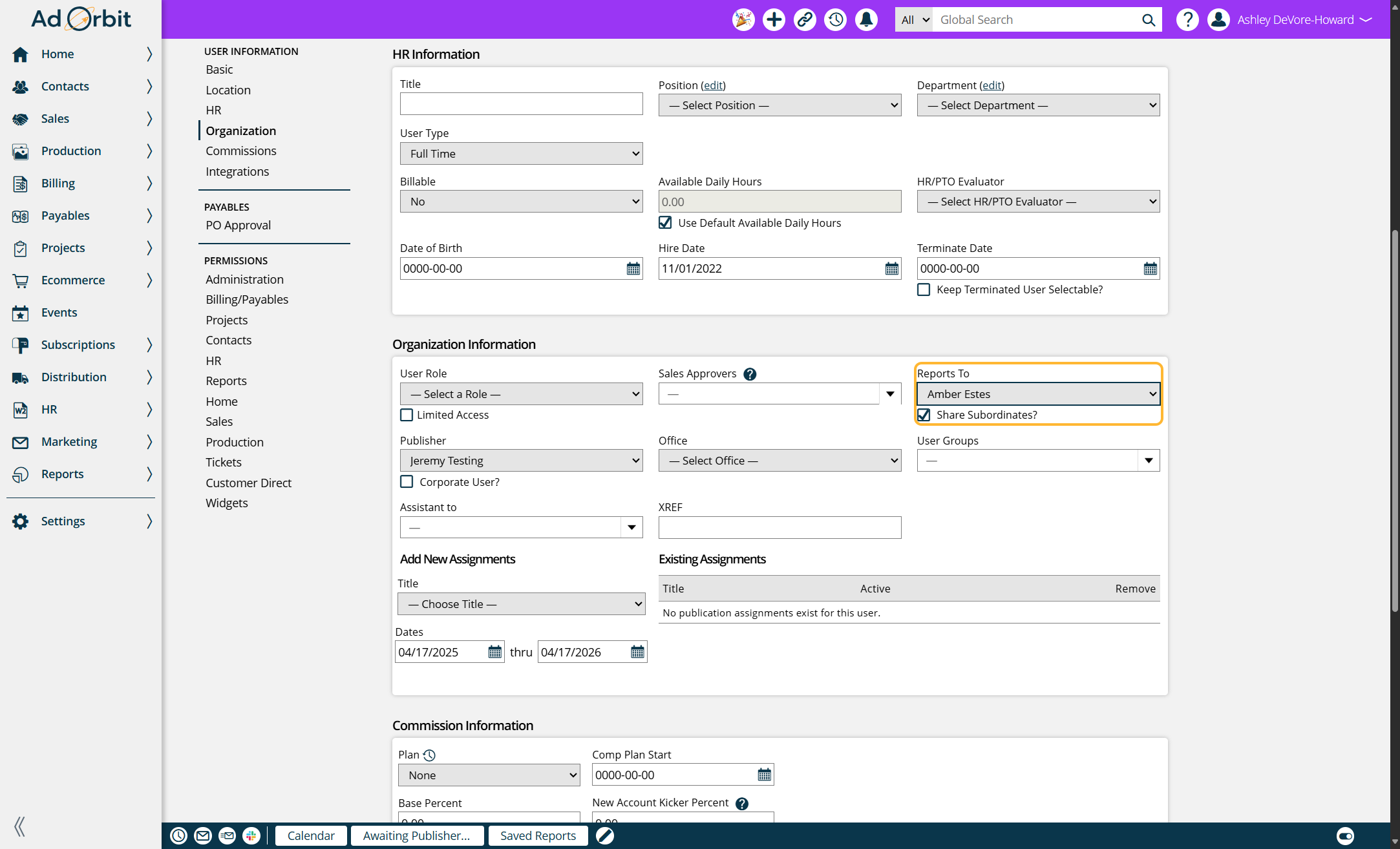
Task: Open the Select a Role dropdown
Action: pos(521,394)
